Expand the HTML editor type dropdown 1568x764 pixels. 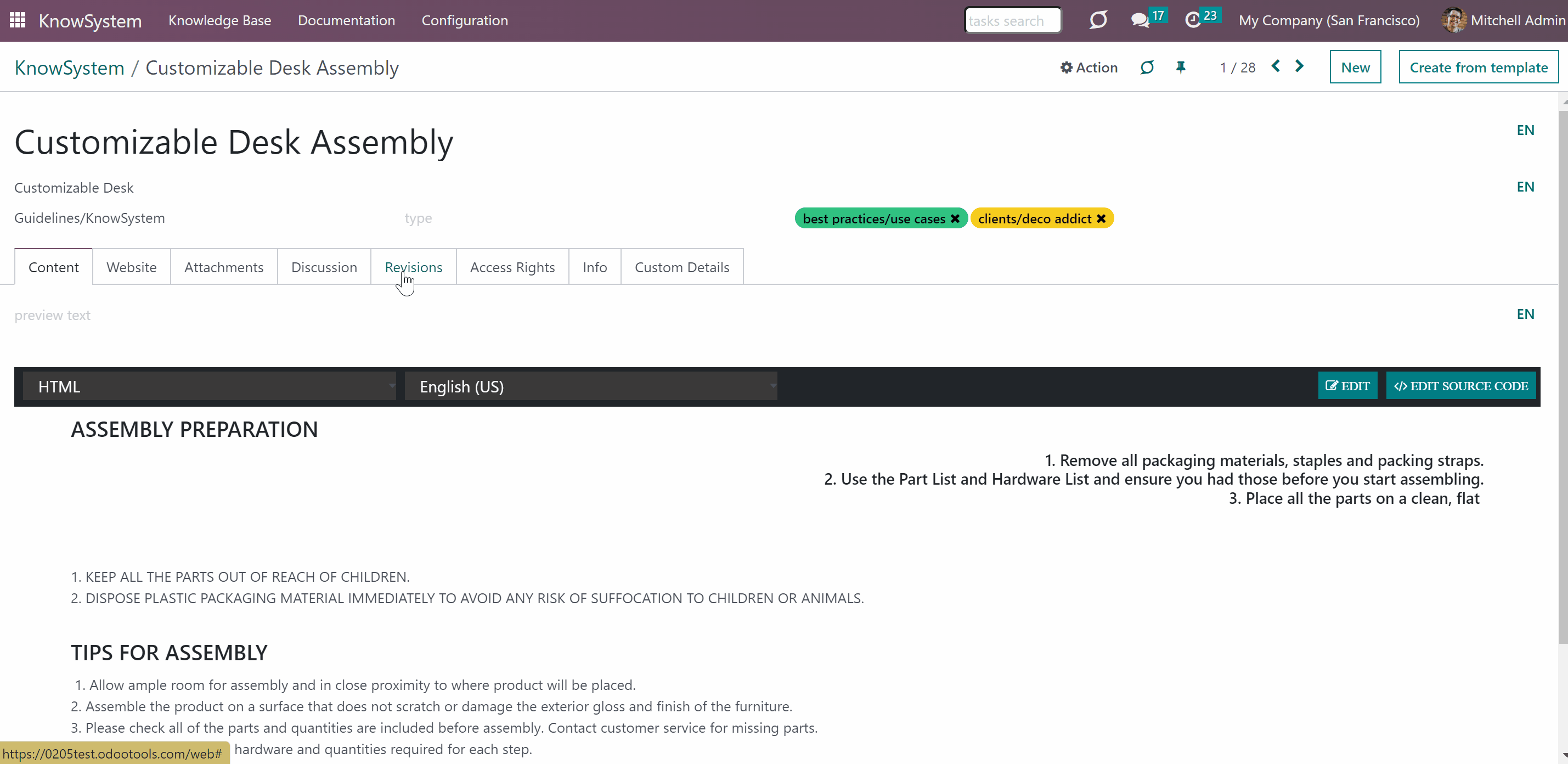pos(210,386)
